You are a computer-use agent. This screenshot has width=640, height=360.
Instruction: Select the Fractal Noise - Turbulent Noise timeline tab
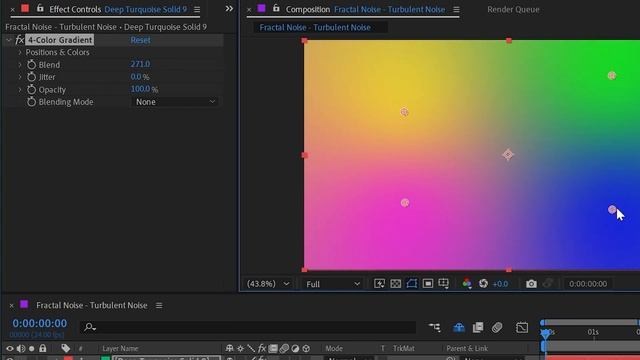[x=91, y=305]
